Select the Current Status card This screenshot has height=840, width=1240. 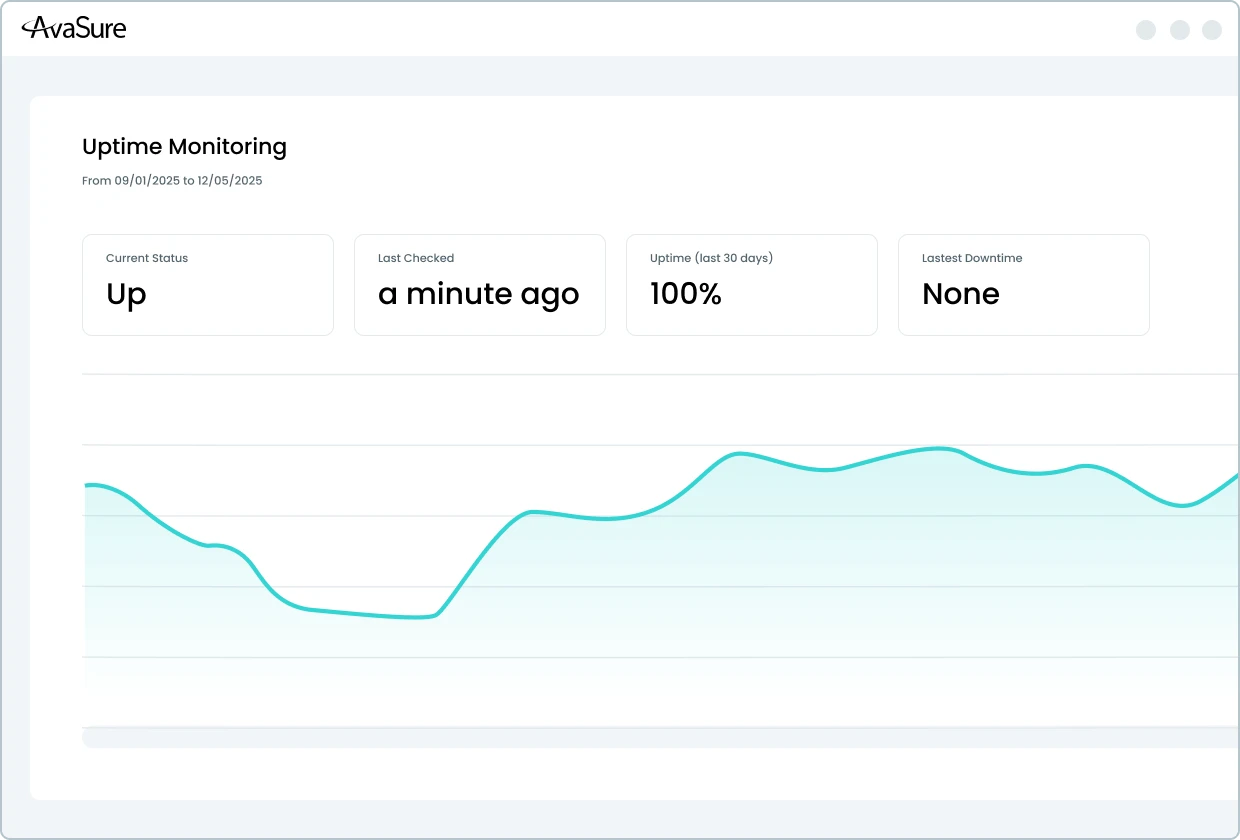pyautogui.click(x=207, y=284)
